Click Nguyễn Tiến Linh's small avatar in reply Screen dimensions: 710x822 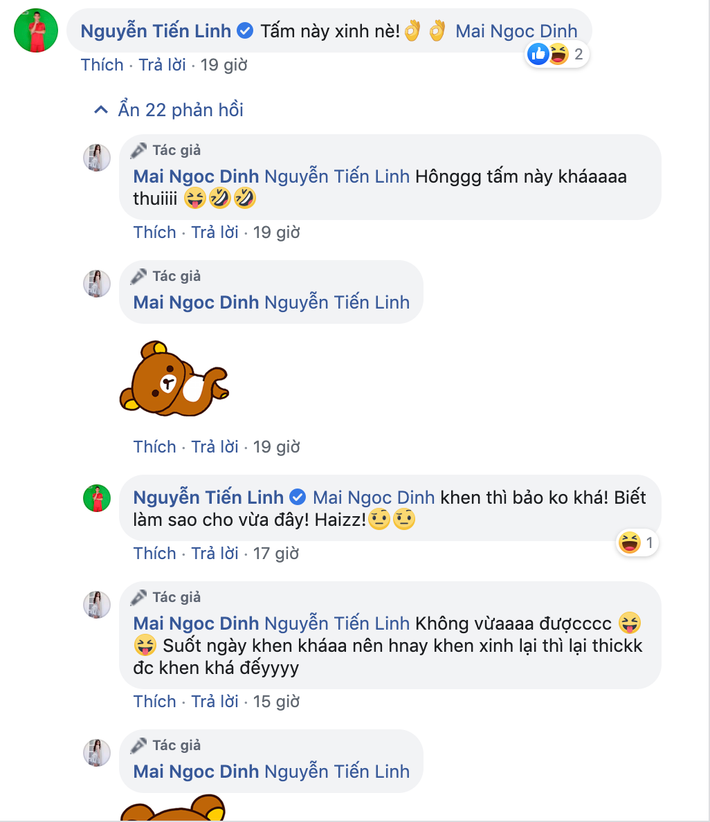pyautogui.click(x=97, y=498)
